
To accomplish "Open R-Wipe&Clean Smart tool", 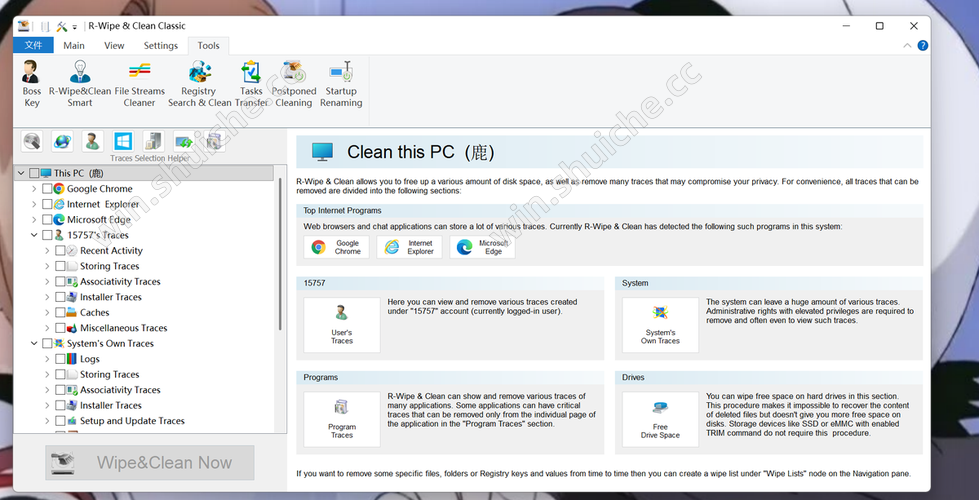I will click(x=80, y=82).
